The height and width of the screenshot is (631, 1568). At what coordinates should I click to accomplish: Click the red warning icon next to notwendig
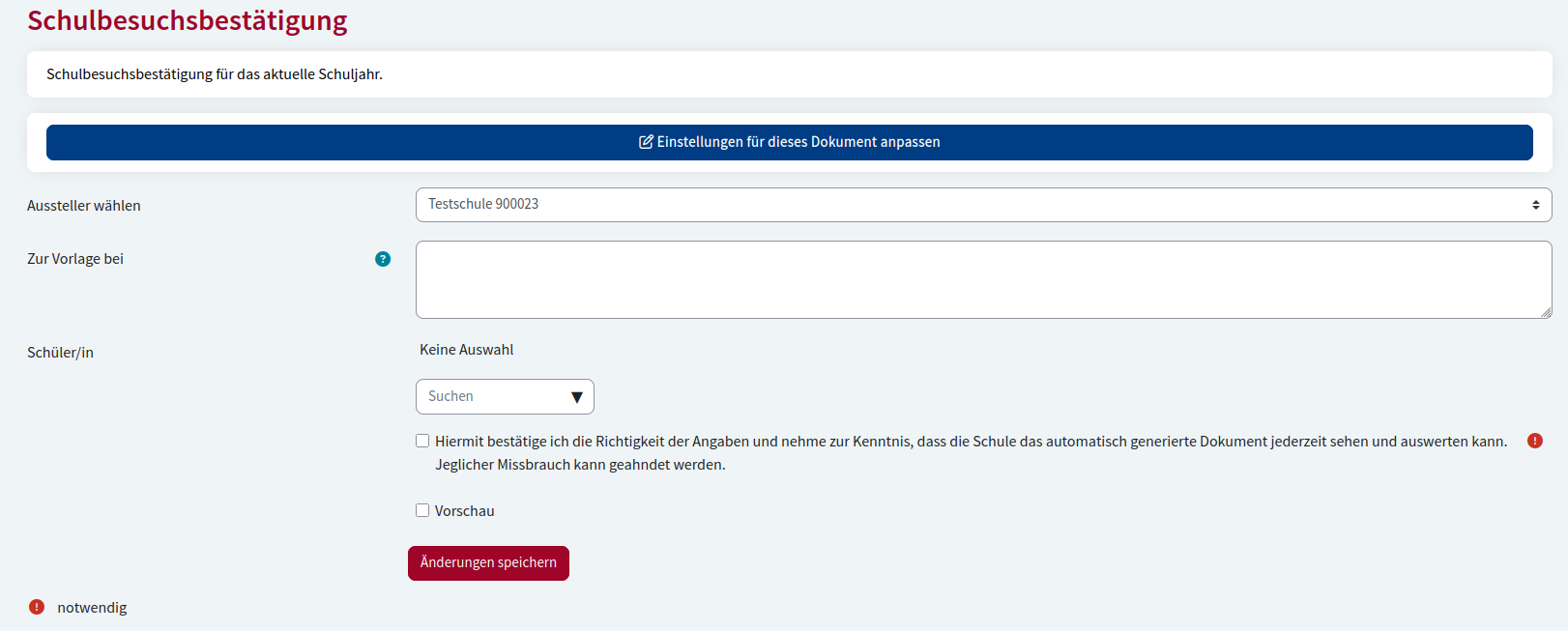click(x=37, y=607)
